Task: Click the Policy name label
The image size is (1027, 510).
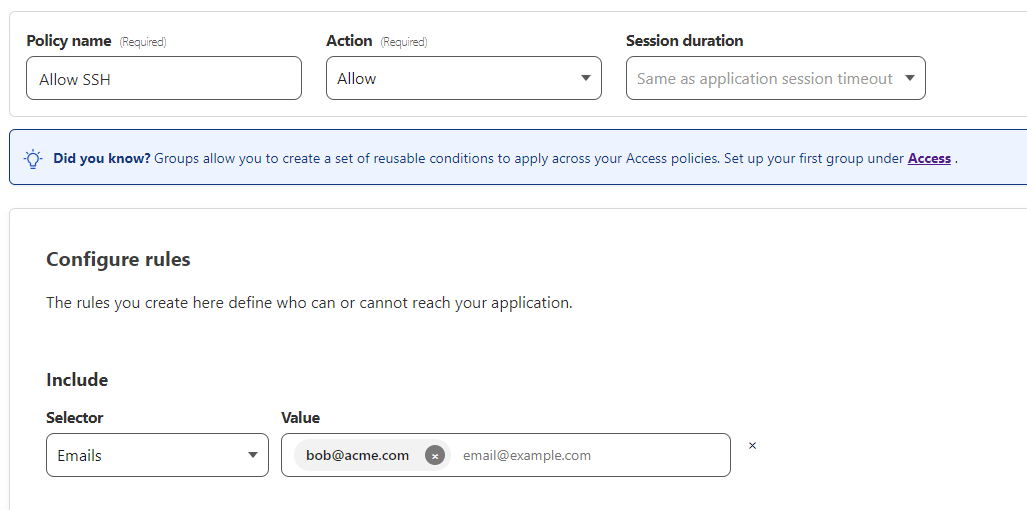Action: 69,41
